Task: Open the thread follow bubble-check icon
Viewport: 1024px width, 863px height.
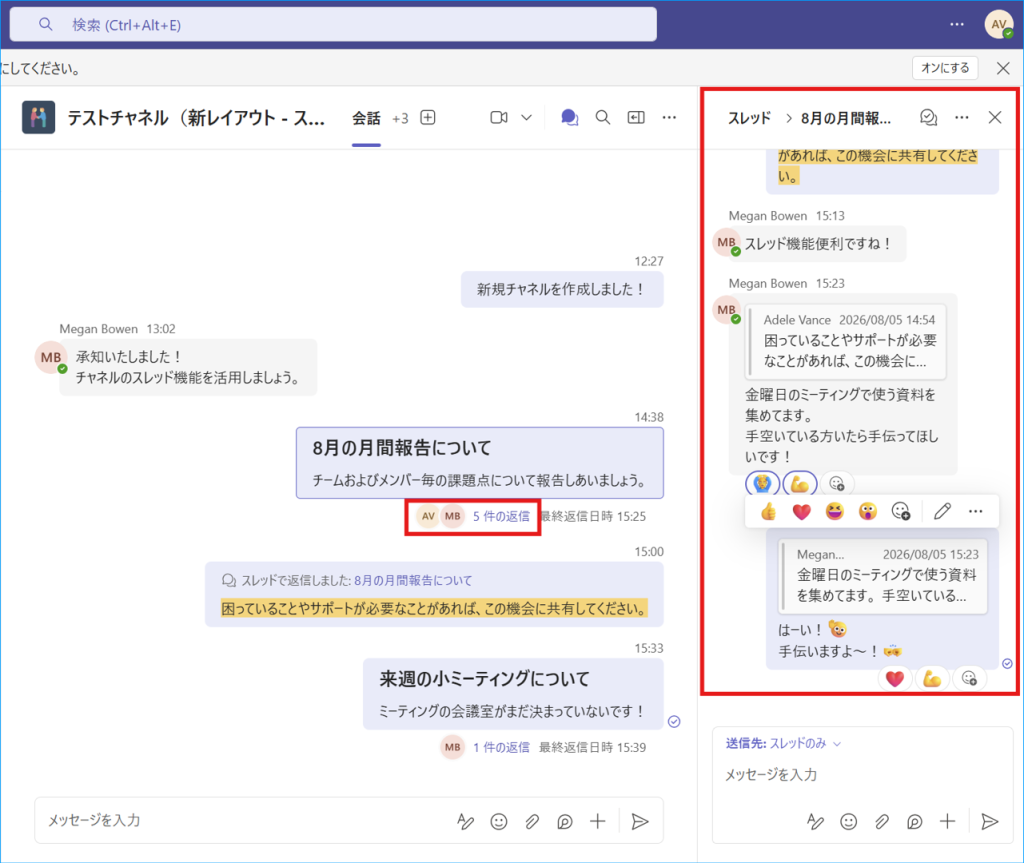Action: (x=929, y=118)
